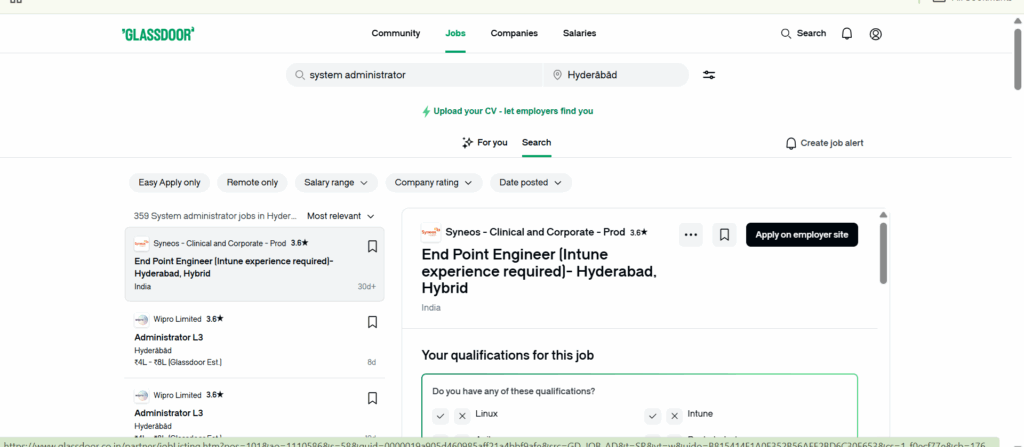Open the Search option in header
Image resolution: width=1024 pixels, height=447 pixels.
tap(803, 33)
